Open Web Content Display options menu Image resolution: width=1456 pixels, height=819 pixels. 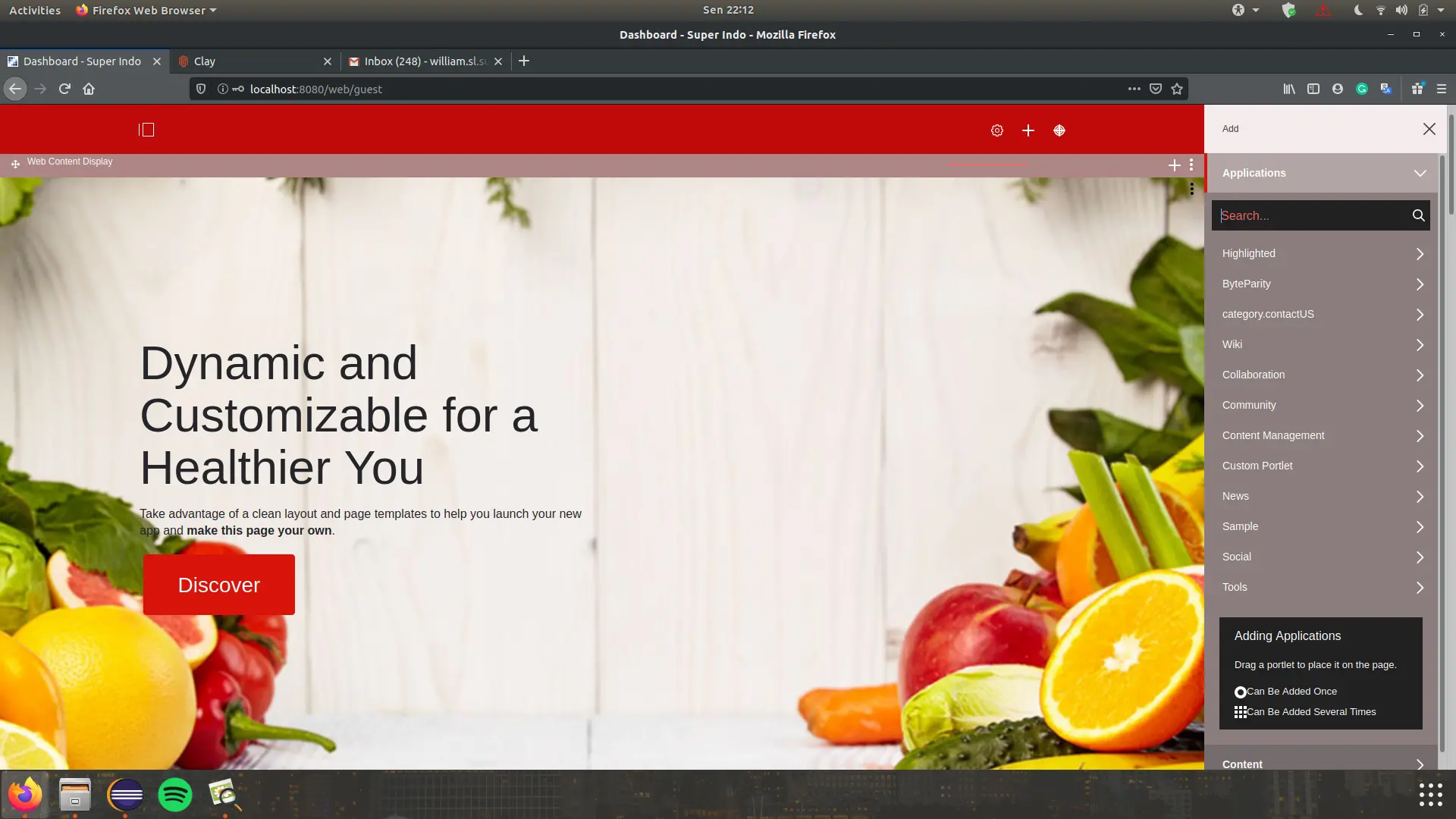click(1191, 165)
